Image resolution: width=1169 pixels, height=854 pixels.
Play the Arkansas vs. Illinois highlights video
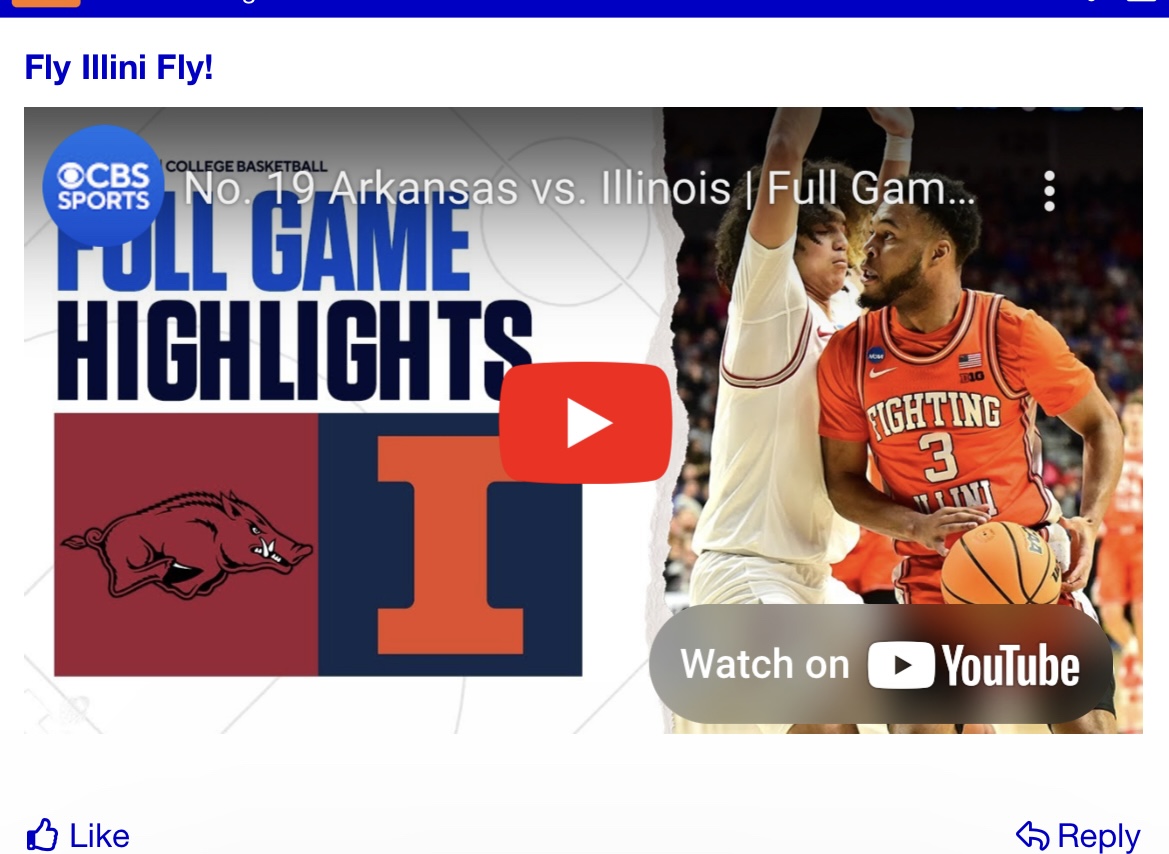pos(584,422)
